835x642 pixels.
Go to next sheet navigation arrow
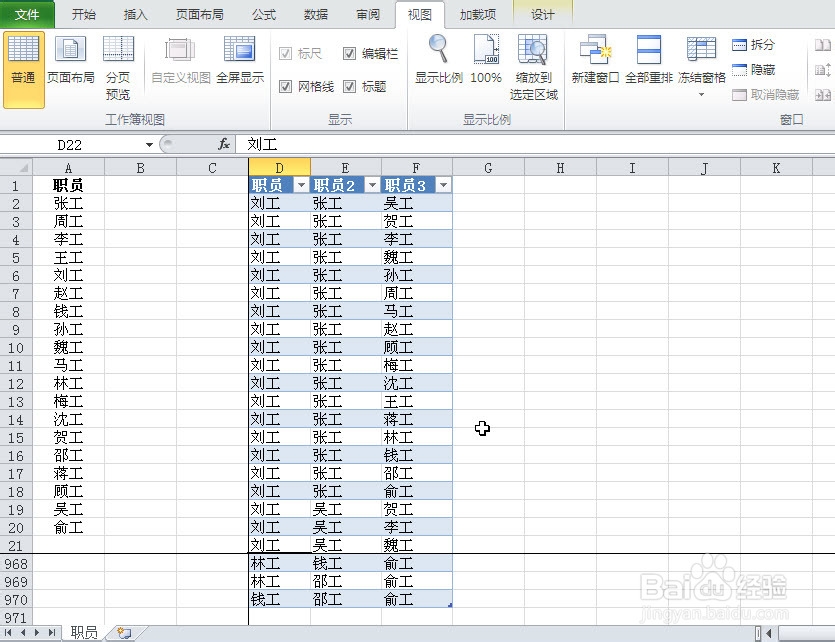37,632
